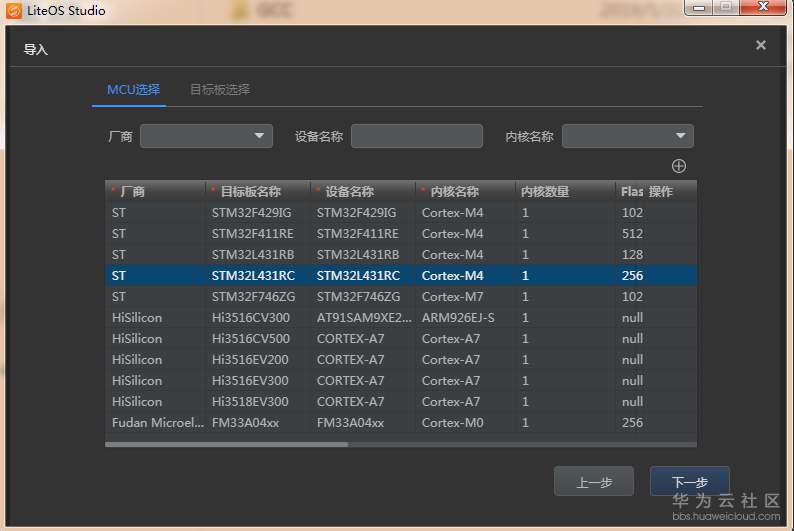Open the 内核名称 core name dropdown
The width and height of the screenshot is (794, 531).
627,136
